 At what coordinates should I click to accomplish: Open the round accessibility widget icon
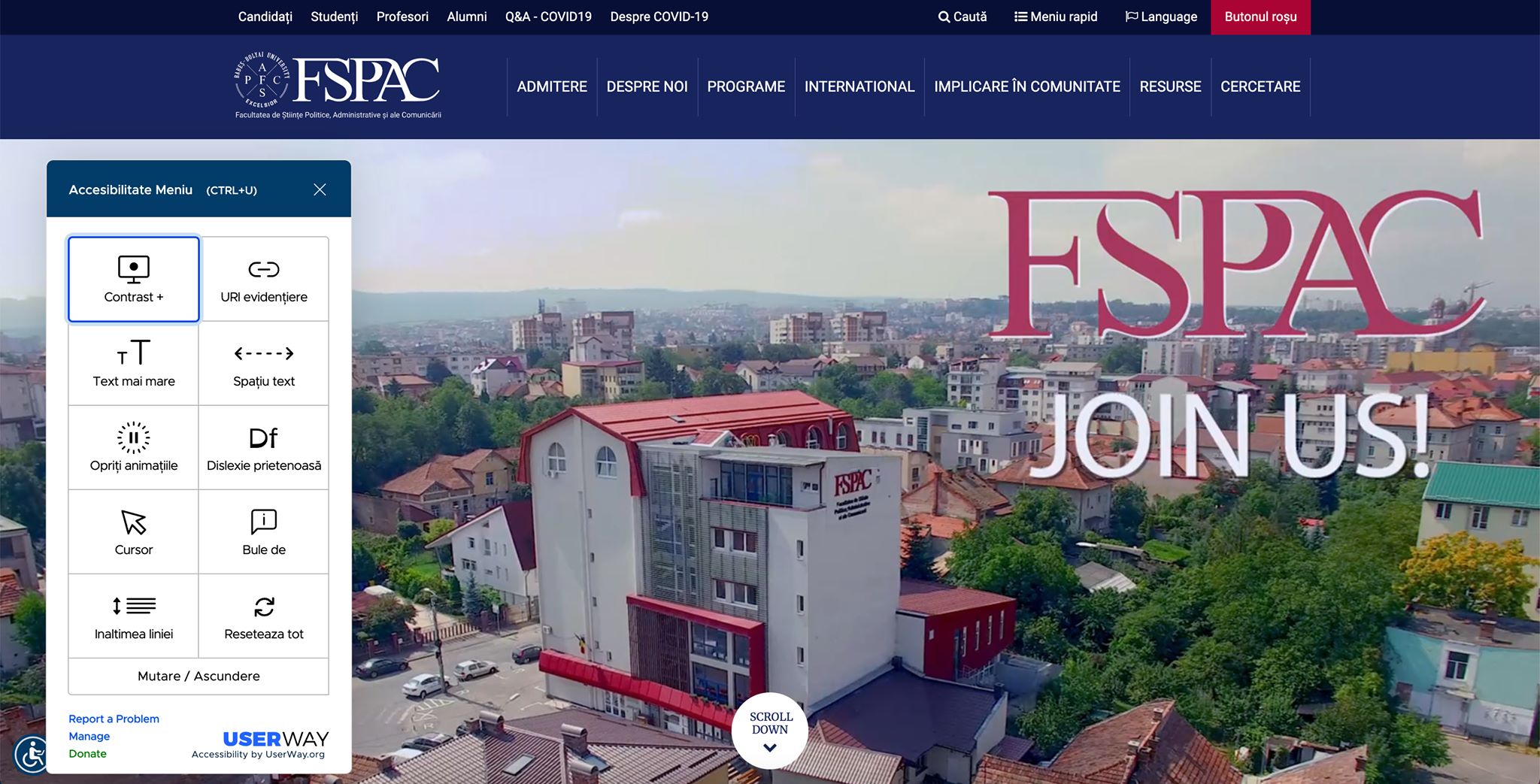(32, 754)
